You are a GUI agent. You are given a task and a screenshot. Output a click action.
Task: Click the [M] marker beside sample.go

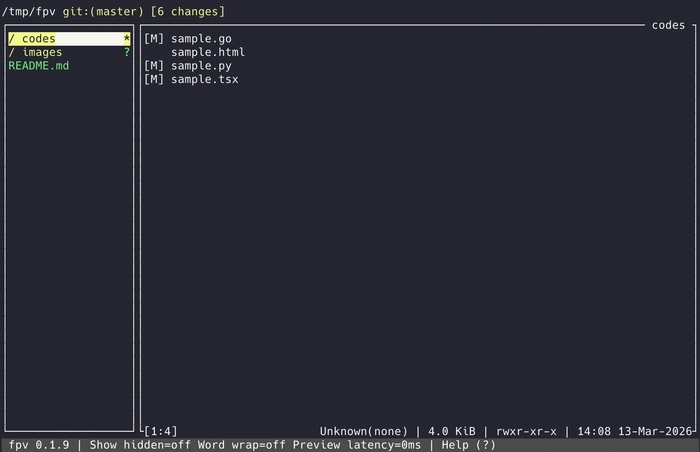pyautogui.click(x=154, y=39)
